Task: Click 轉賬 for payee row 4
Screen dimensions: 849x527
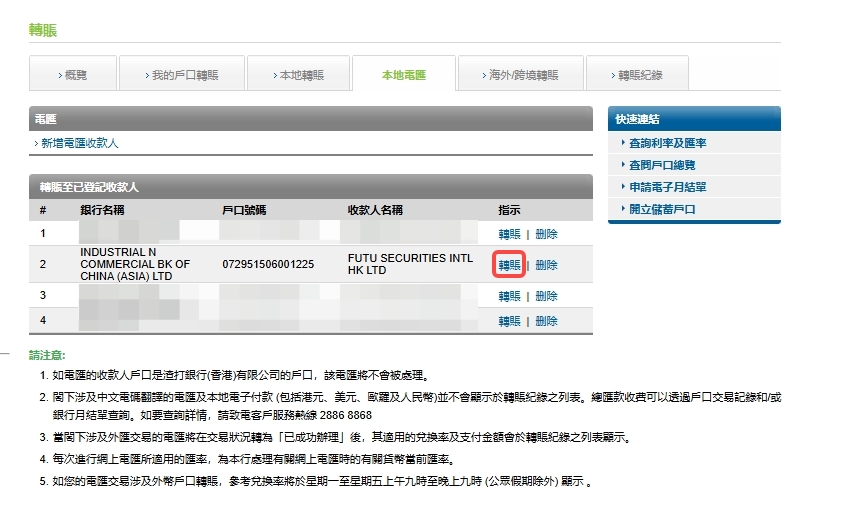Action: click(509, 321)
